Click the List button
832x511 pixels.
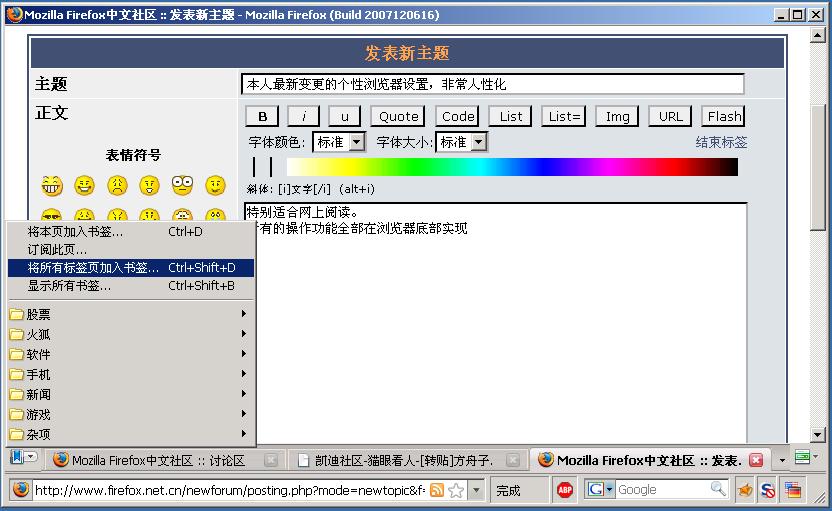510,116
